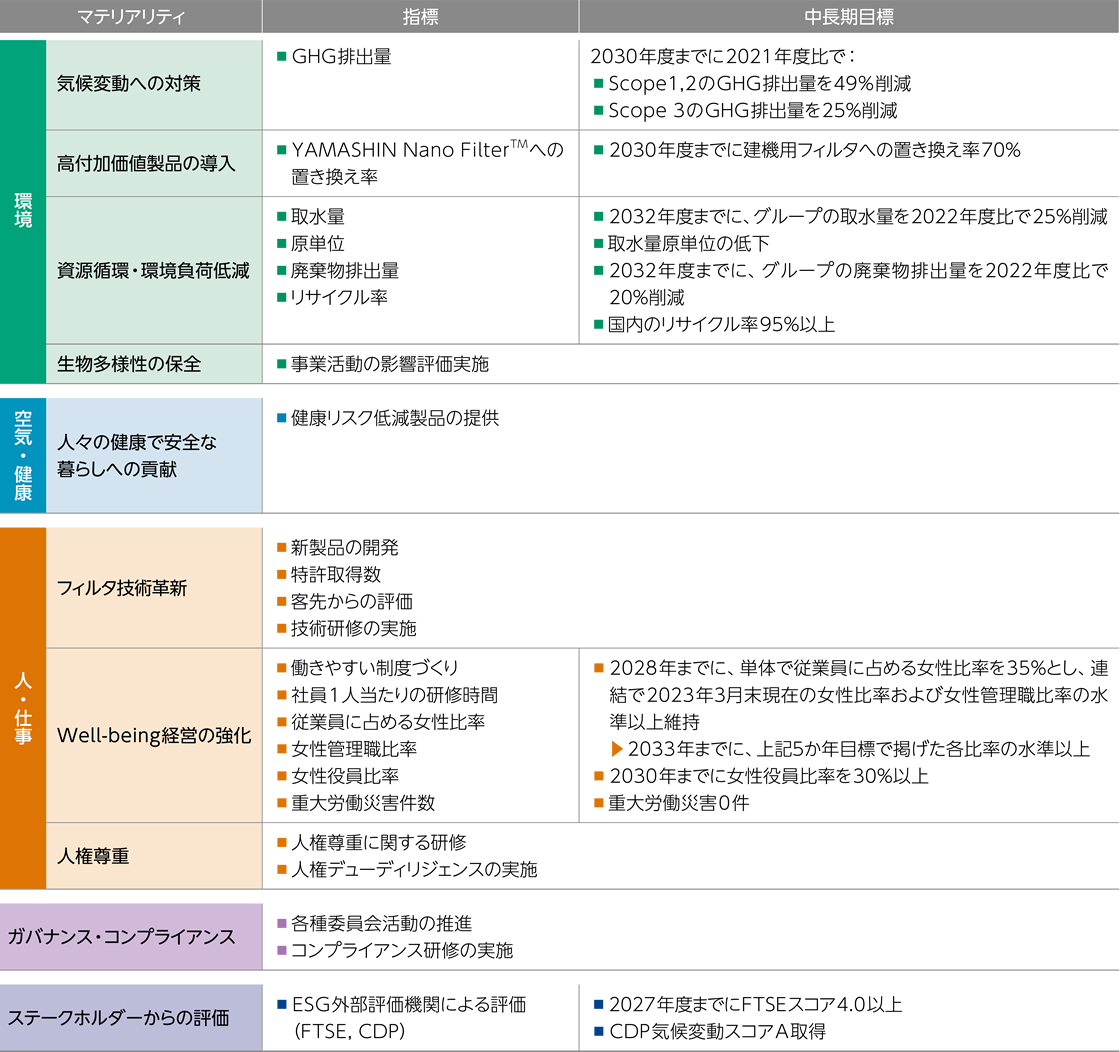
Task: Select the マテリアリティ column header
Action: tap(130, 17)
